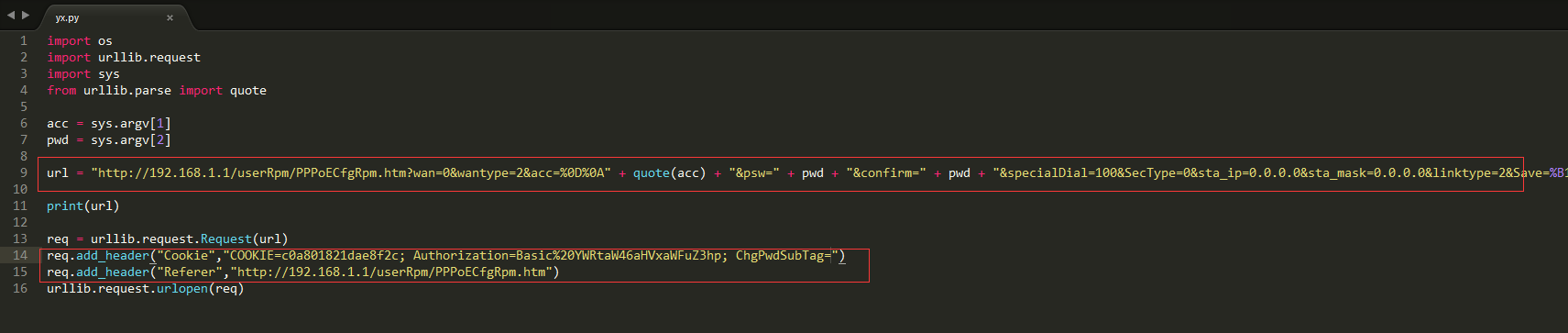Click 'pwd' variable on line 7

[58, 139]
